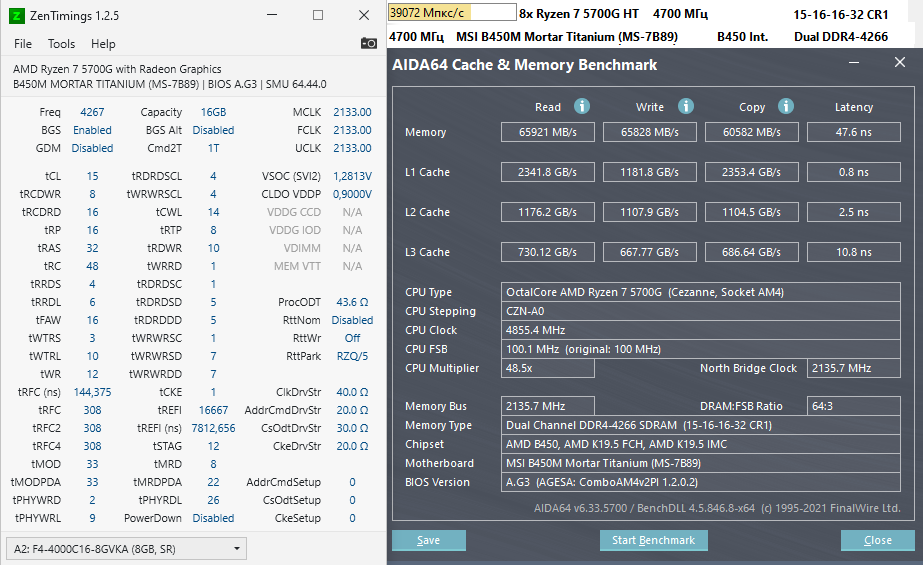Click the Dual DDR4-4266 header text
Screen dimensions: 923x565
point(841,36)
